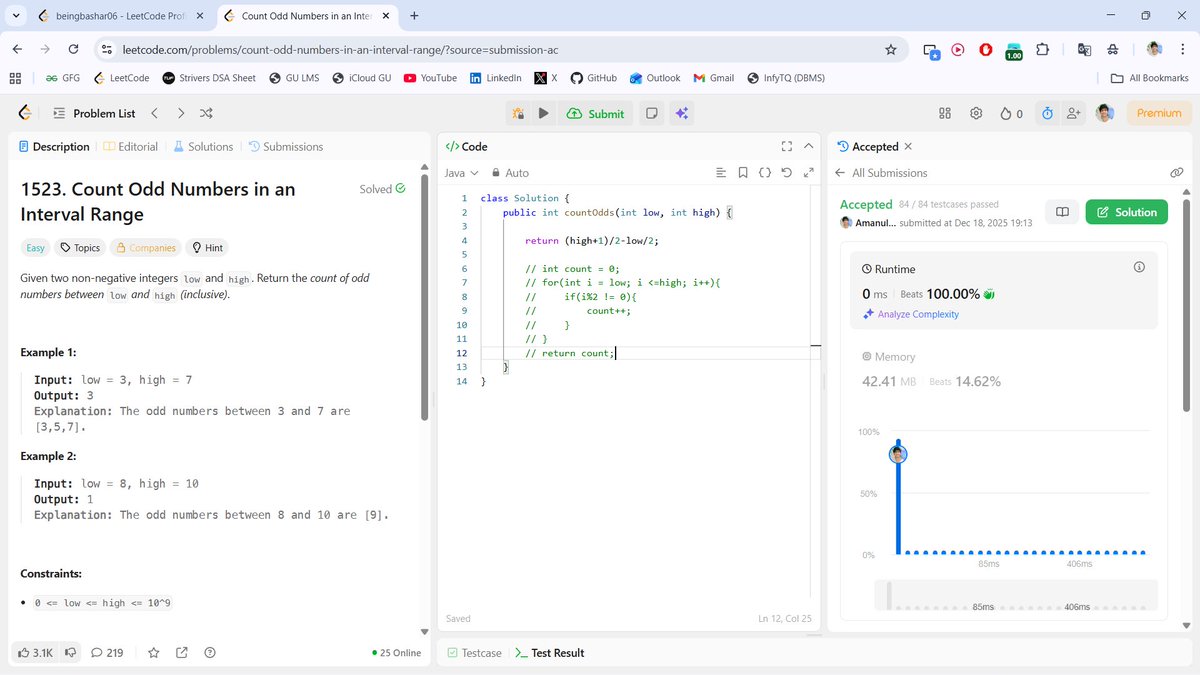Go back to All Submissions
The height and width of the screenshot is (675, 1200).
pos(881,173)
